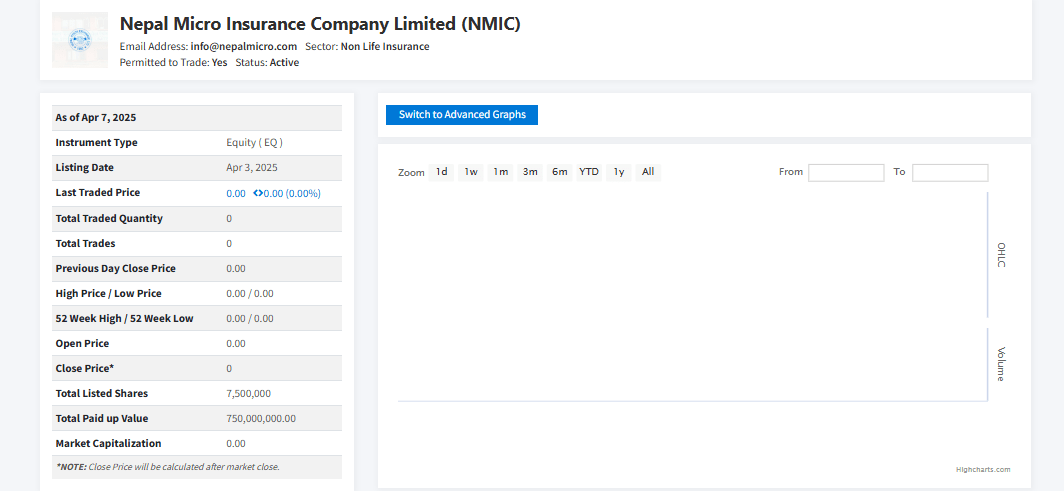Set chart zoom to 3m
This screenshot has height=491, width=1064.
click(530, 172)
